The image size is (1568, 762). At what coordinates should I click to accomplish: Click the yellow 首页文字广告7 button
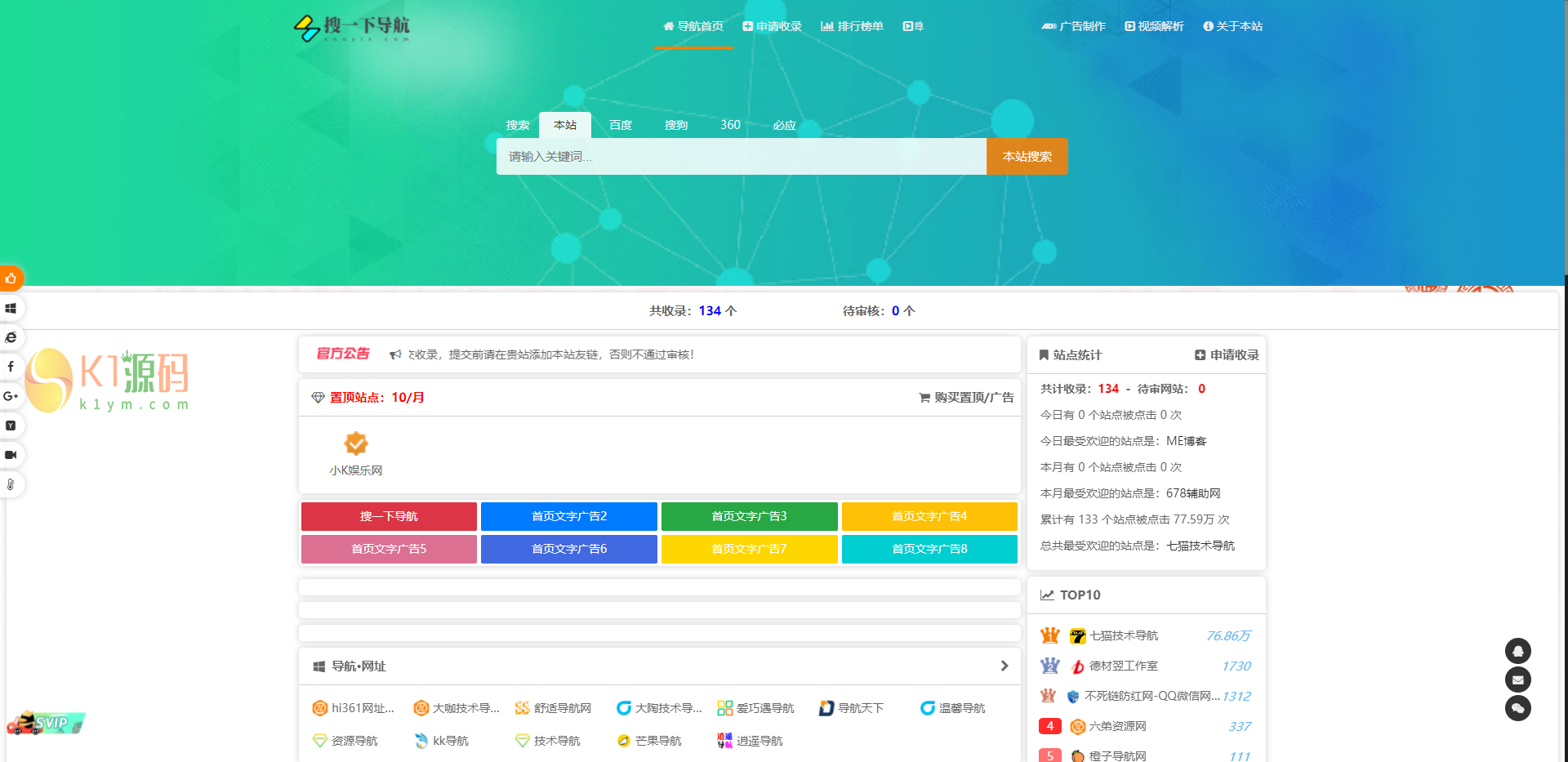point(750,549)
